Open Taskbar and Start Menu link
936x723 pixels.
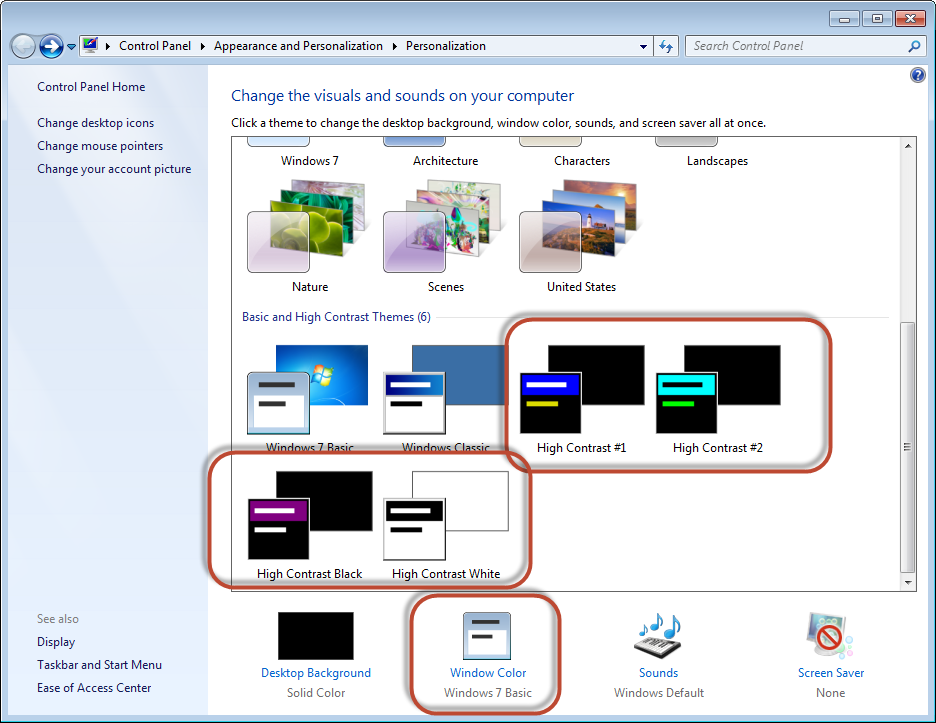pos(99,664)
